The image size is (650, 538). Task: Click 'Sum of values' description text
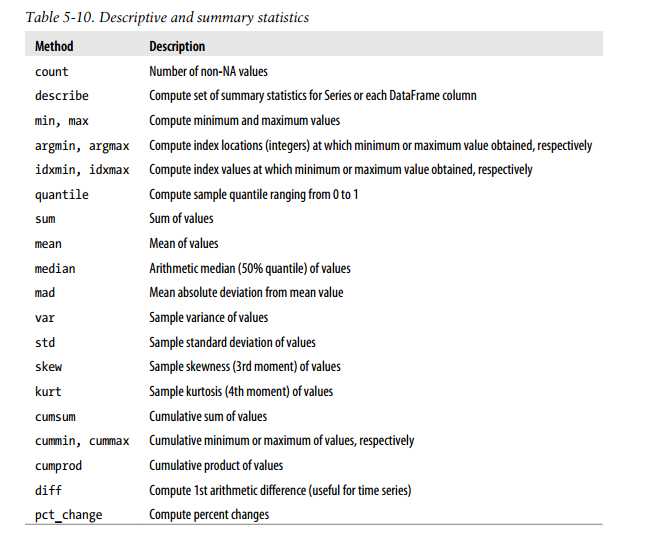tap(181, 219)
